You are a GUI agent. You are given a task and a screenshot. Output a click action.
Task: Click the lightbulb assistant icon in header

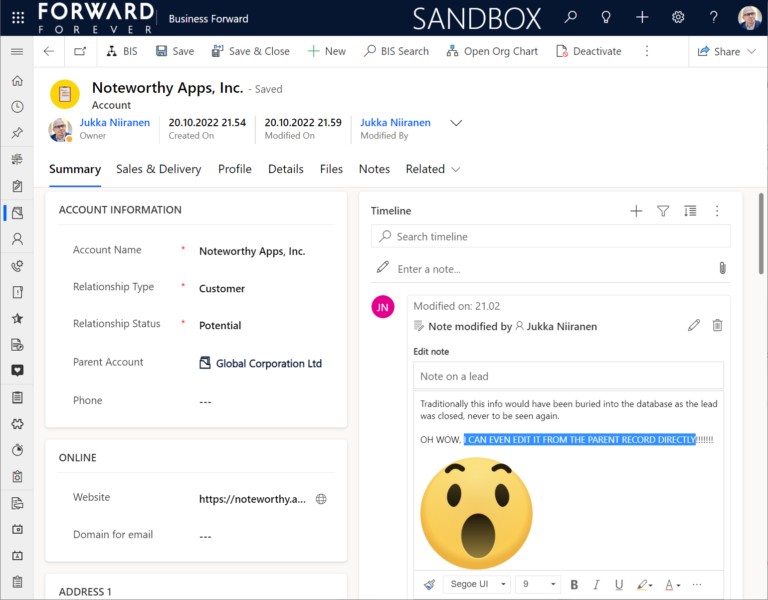606,17
